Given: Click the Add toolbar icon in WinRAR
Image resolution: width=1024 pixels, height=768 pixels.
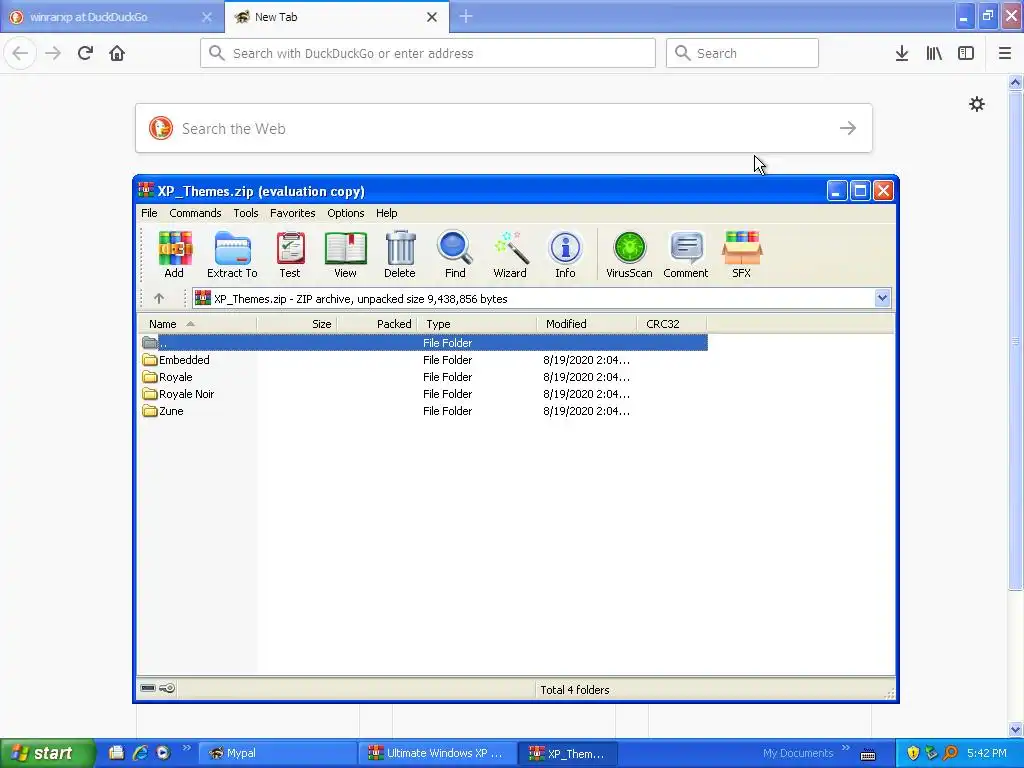Looking at the screenshot, I should point(174,254).
